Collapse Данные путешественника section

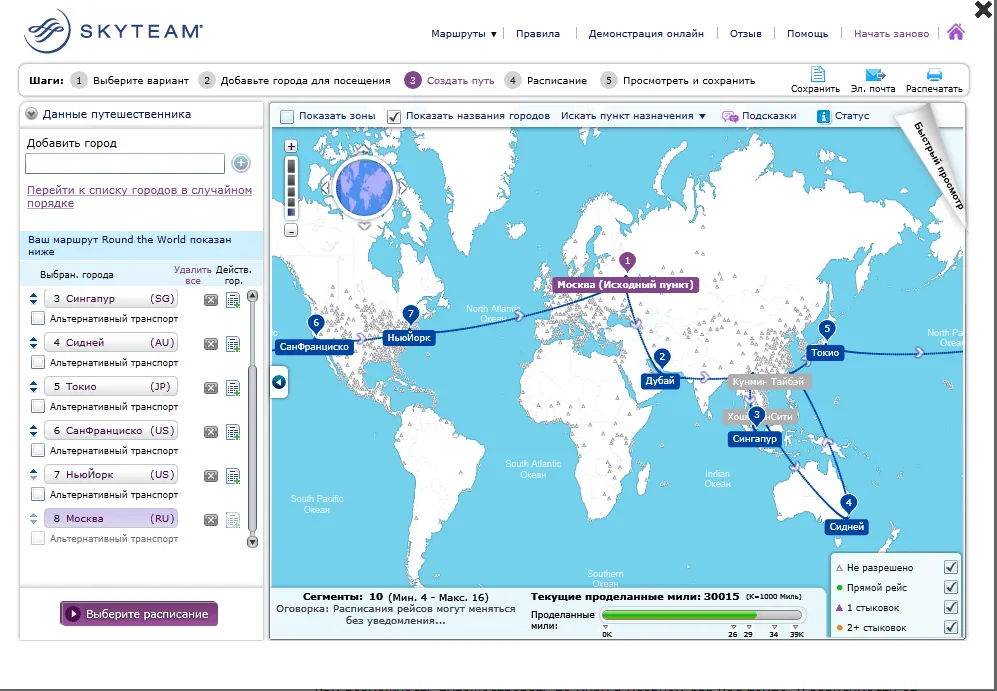pos(31,114)
